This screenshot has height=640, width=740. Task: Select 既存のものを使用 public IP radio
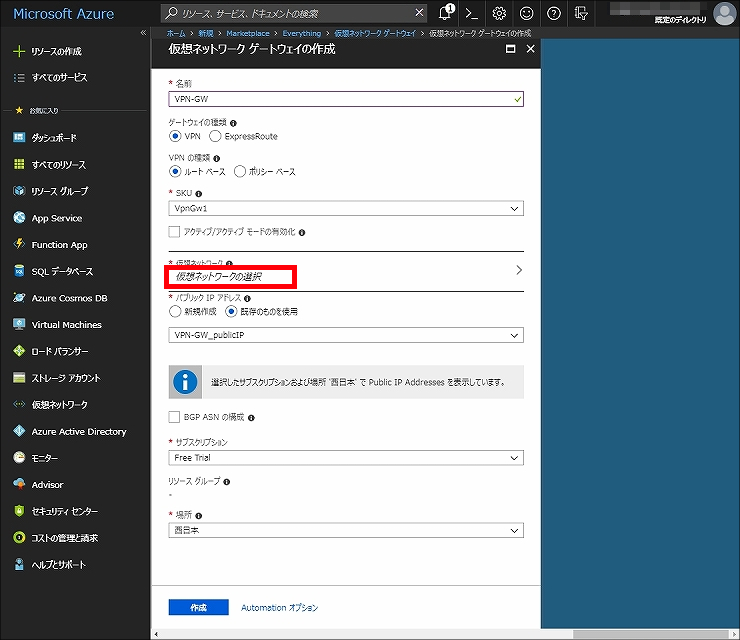(231, 312)
